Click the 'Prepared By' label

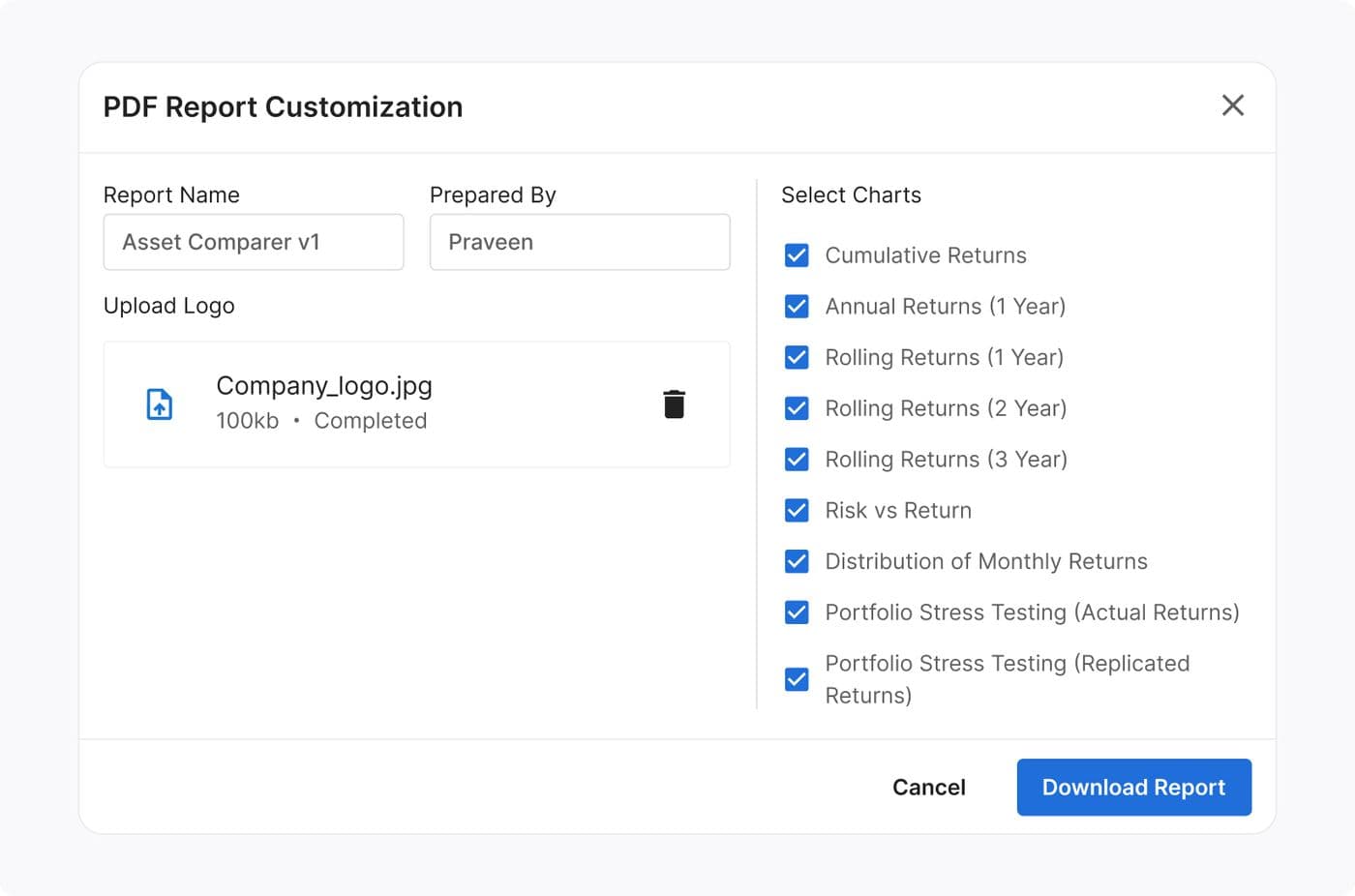(493, 195)
